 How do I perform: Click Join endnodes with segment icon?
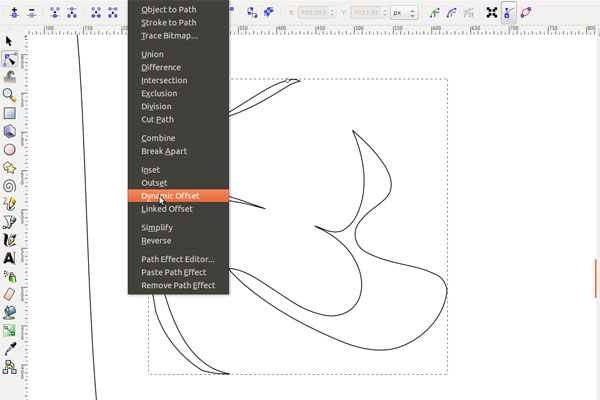pyautogui.click(x=96, y=13)
